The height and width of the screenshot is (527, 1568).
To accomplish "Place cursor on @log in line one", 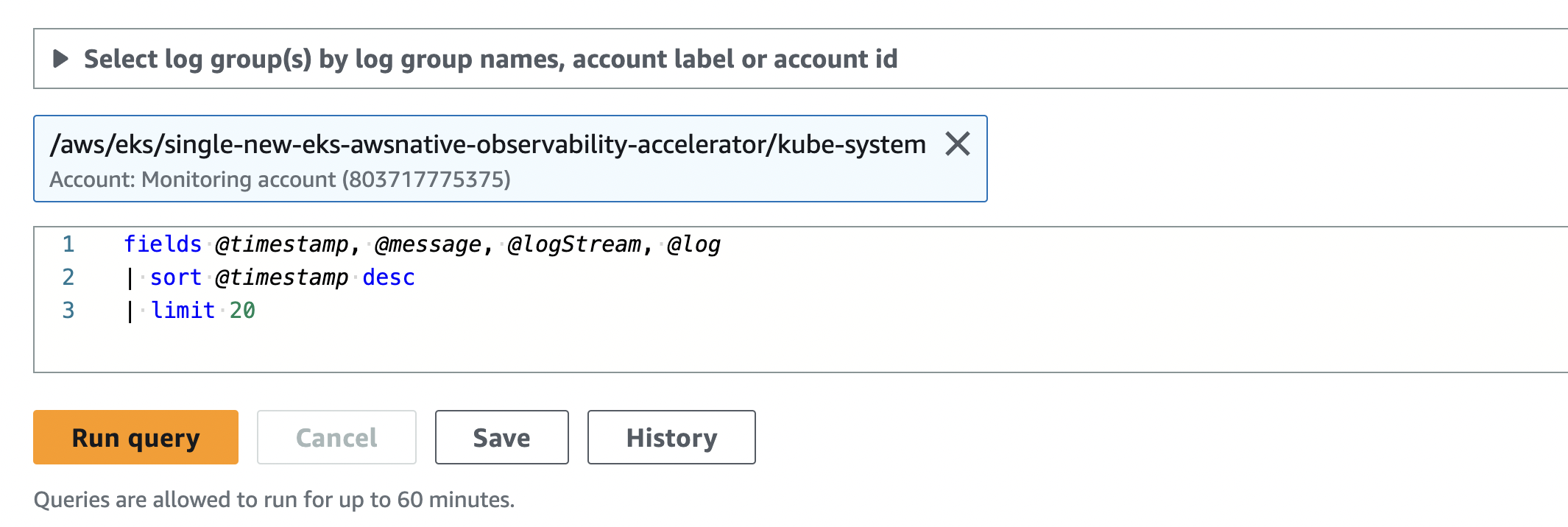I will point(693,244).
